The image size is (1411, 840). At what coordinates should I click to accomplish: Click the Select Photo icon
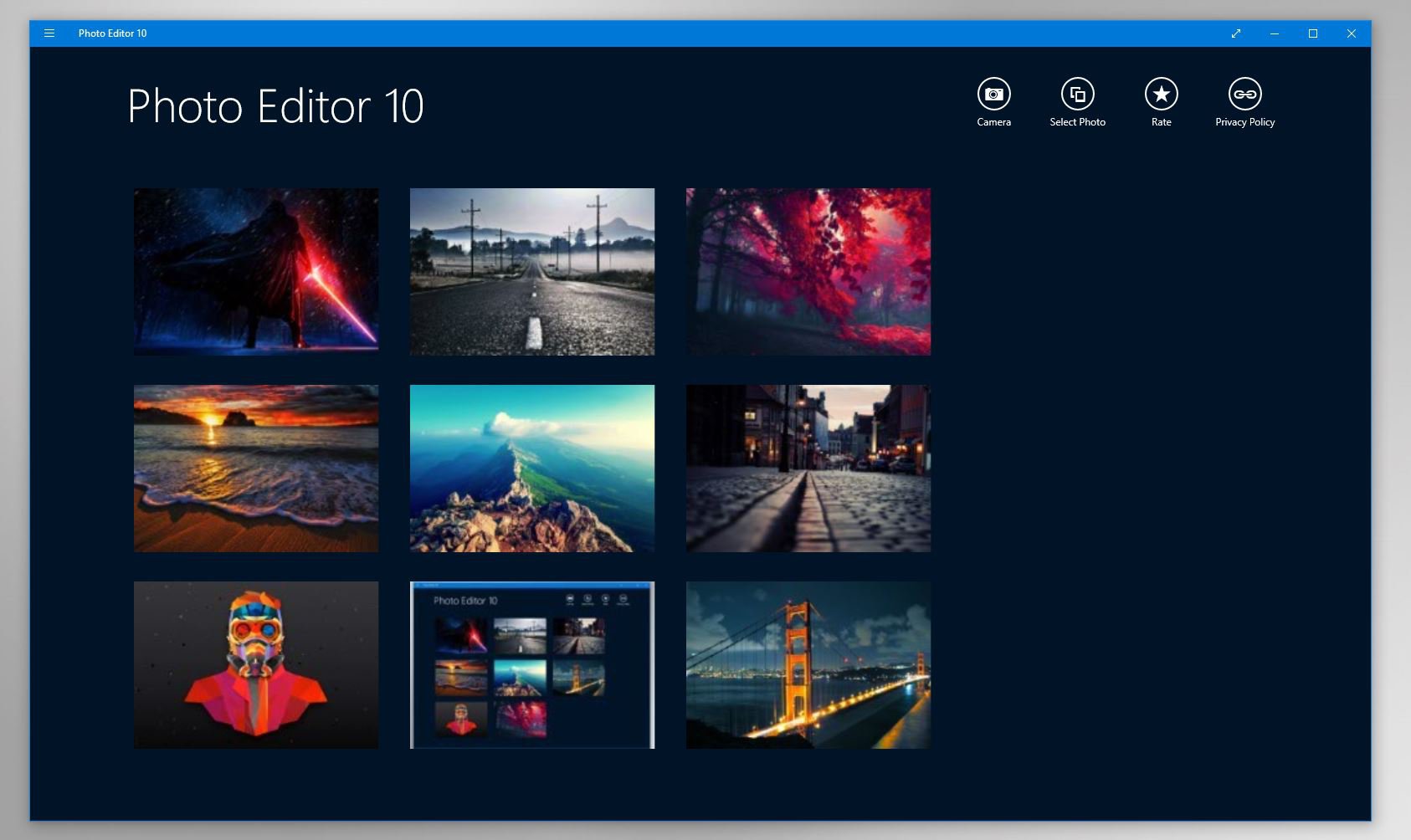point(1077,94)
